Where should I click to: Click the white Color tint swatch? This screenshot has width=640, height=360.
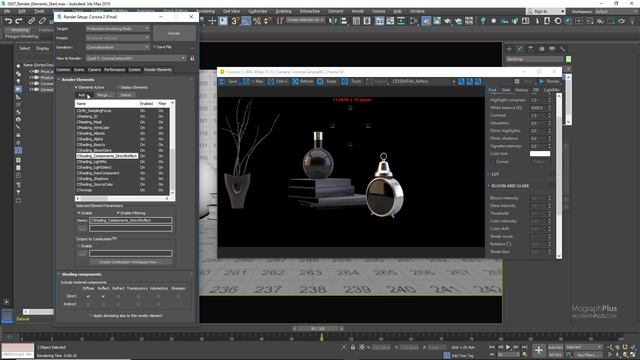540,154
